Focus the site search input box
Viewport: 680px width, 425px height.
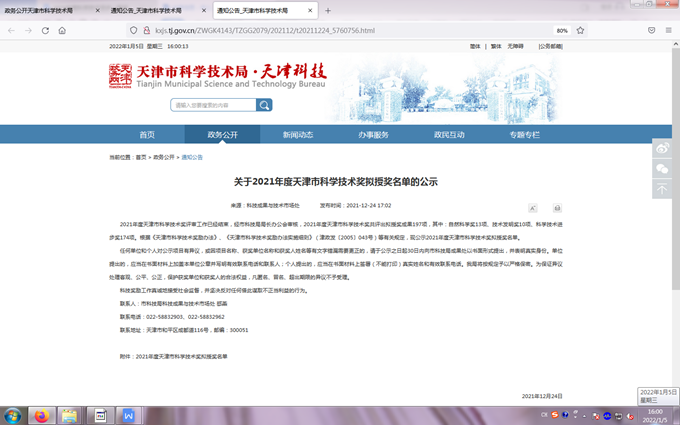click(213, 105)
